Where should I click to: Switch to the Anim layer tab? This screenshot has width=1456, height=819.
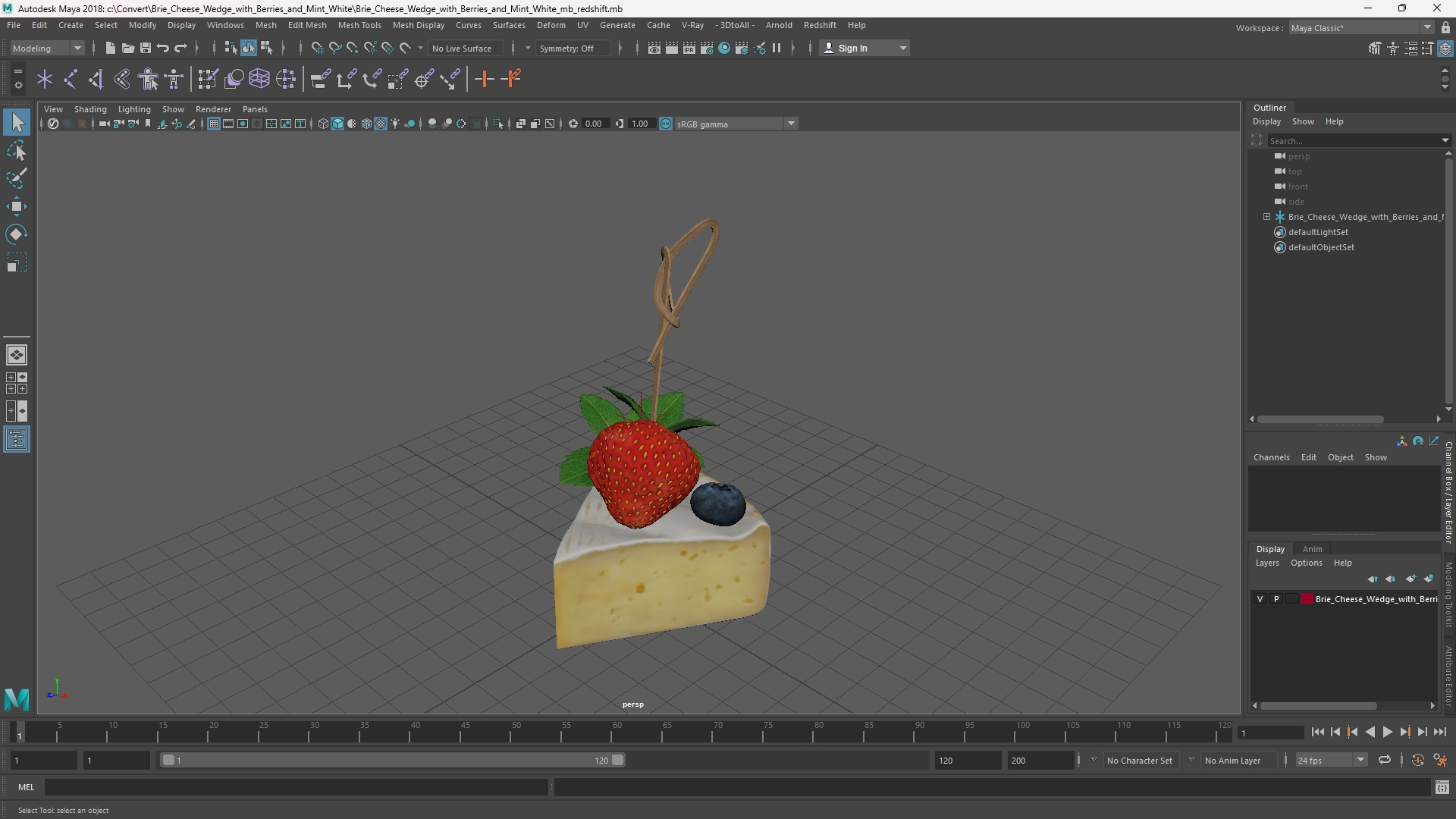click(1313, 549)
